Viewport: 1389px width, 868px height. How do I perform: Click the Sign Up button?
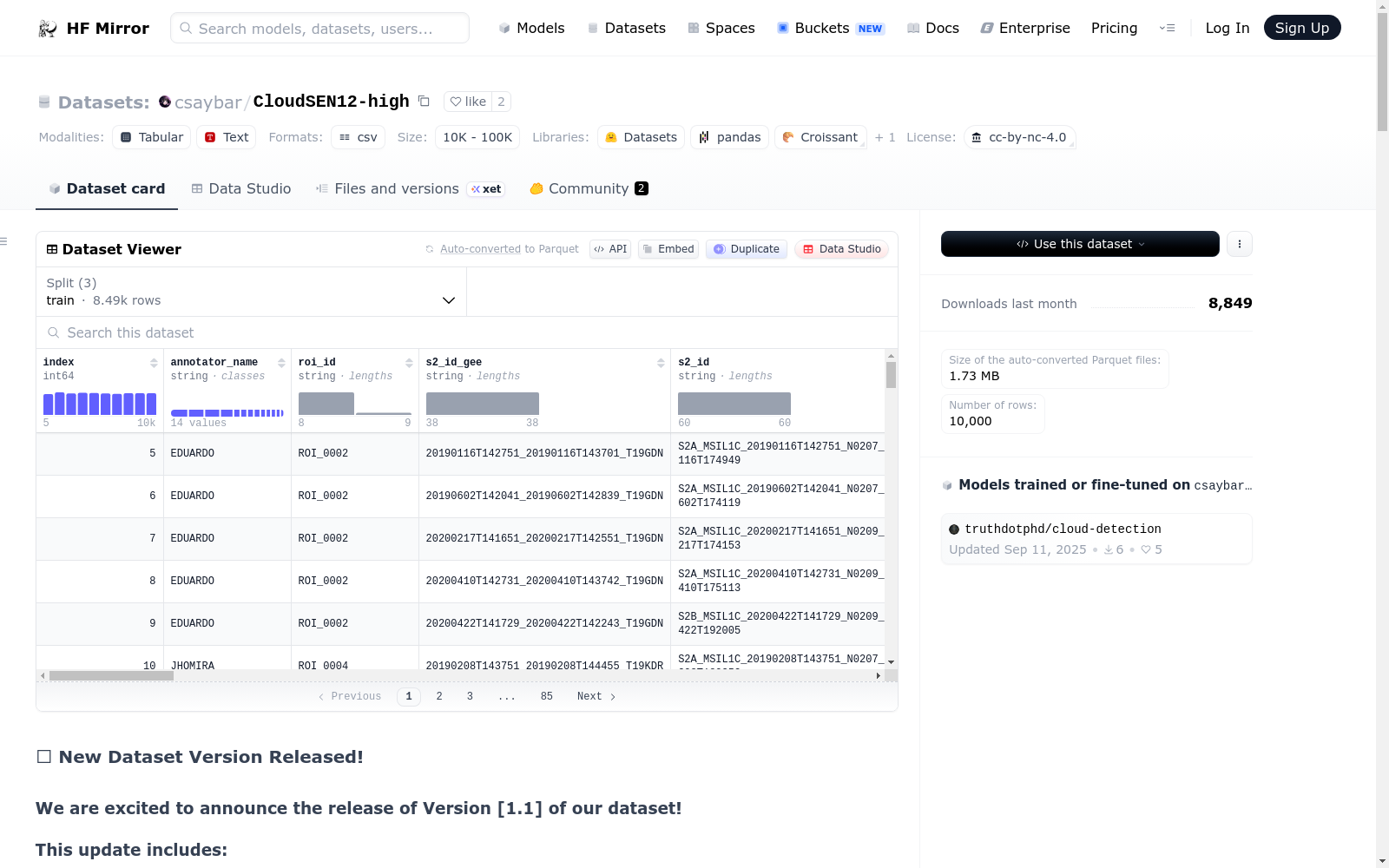tap(1302, 28)
